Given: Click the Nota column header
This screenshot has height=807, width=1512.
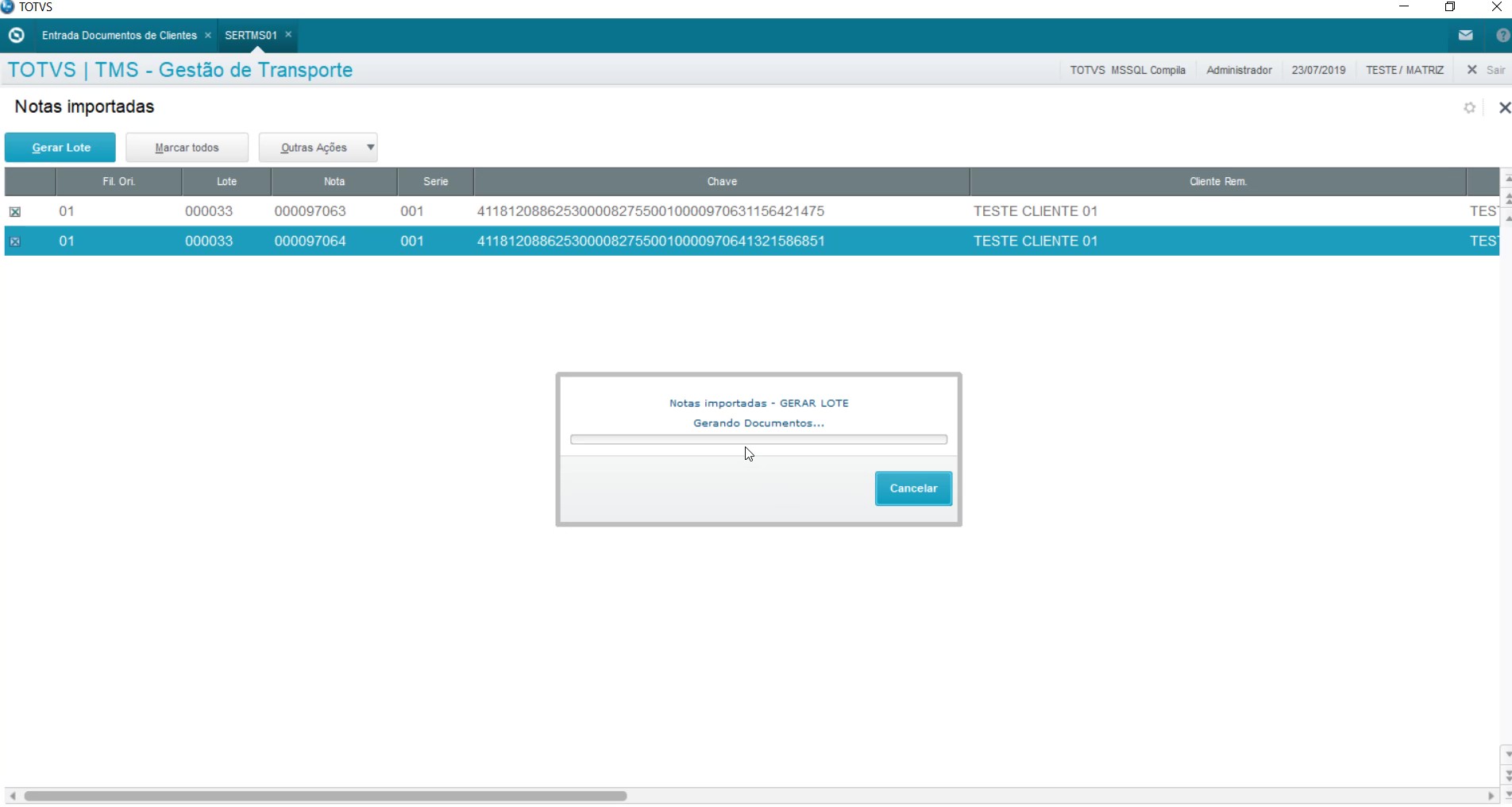Looking at the screenshot, I should coord(334,182).
